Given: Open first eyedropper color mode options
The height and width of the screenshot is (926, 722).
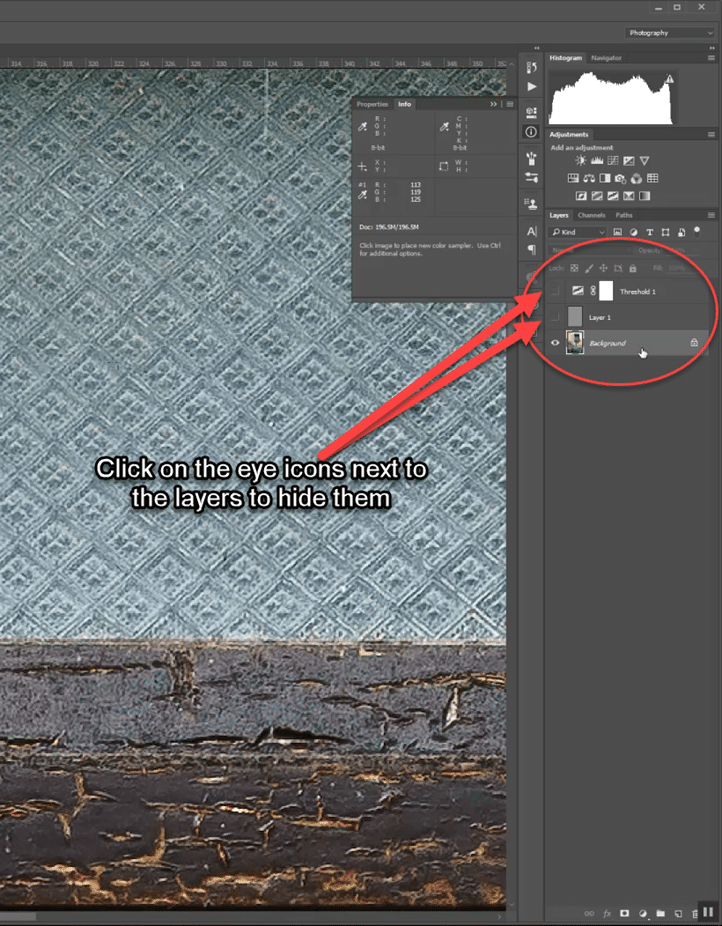Looking at the screenshot, I should [x=363, y=126].
